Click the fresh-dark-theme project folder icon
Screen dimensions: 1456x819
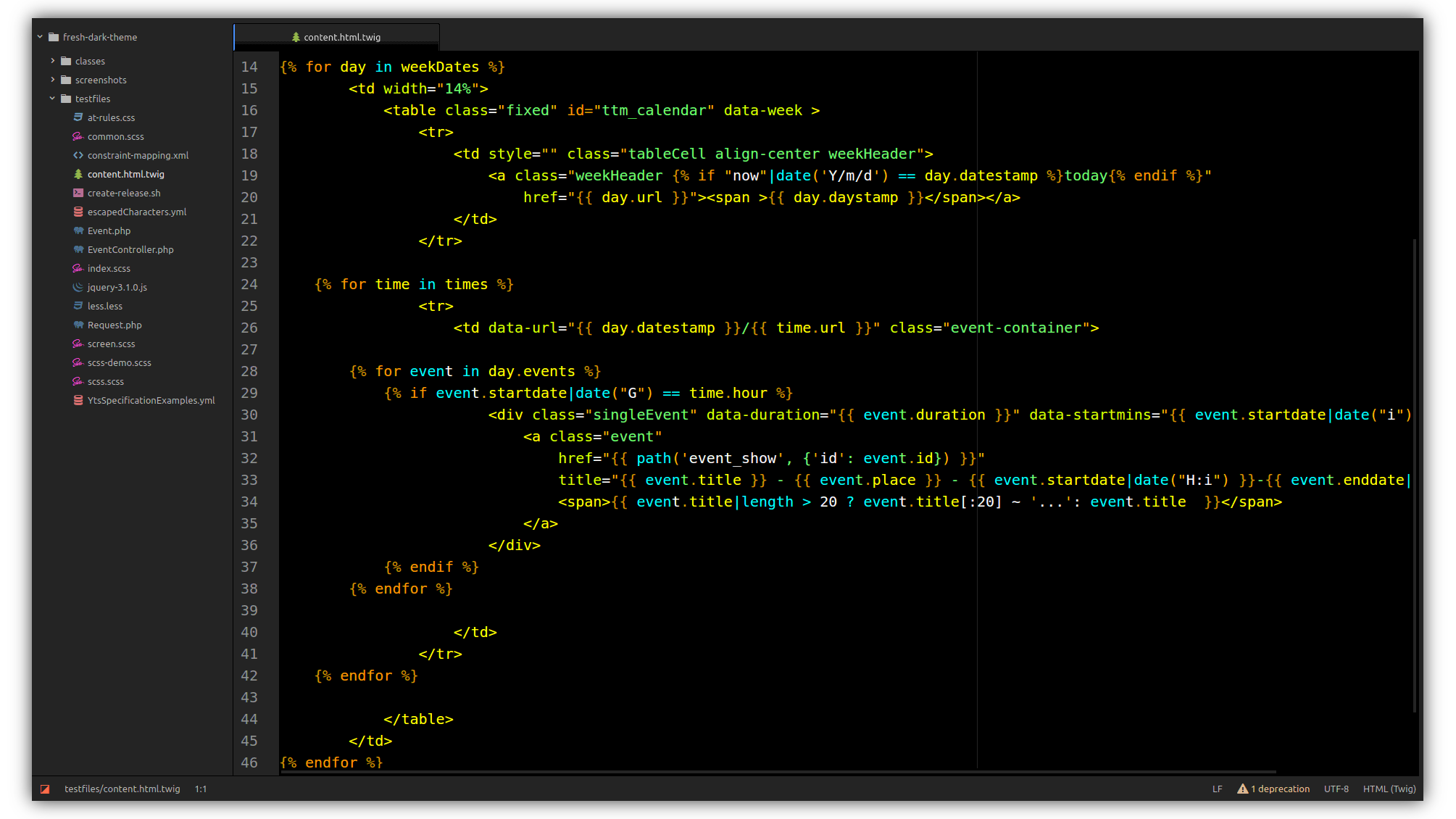pos(54,37)
